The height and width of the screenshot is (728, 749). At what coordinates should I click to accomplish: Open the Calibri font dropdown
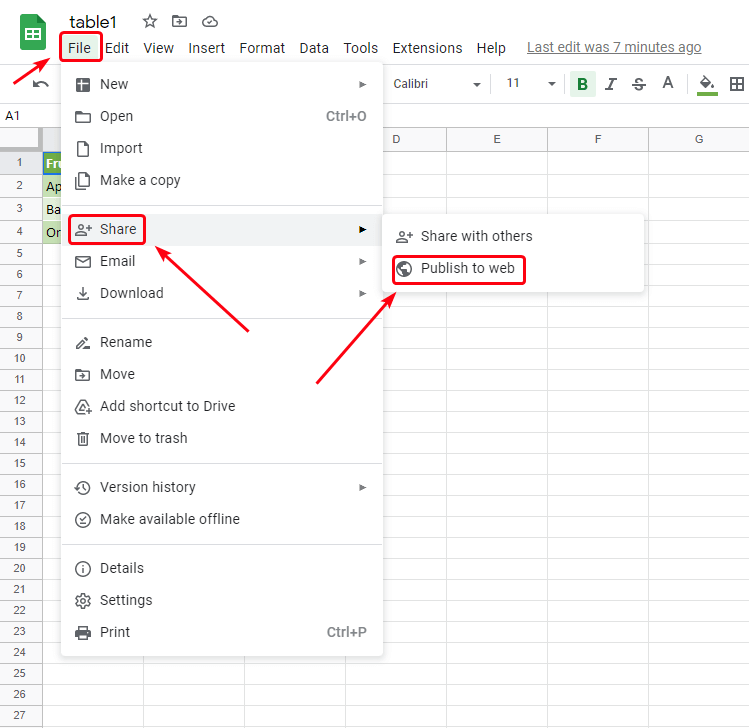point(437,84)
